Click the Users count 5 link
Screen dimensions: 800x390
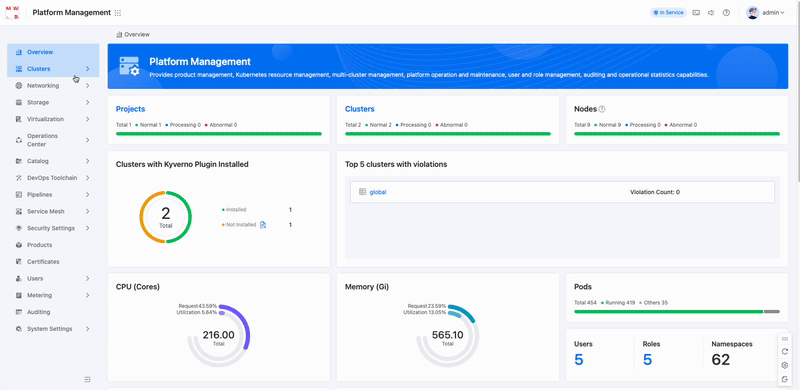(579, 360)
